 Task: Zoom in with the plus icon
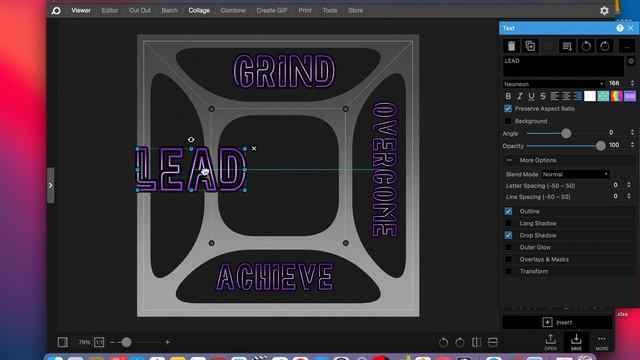pyautogui.click(x=167, y=342)
